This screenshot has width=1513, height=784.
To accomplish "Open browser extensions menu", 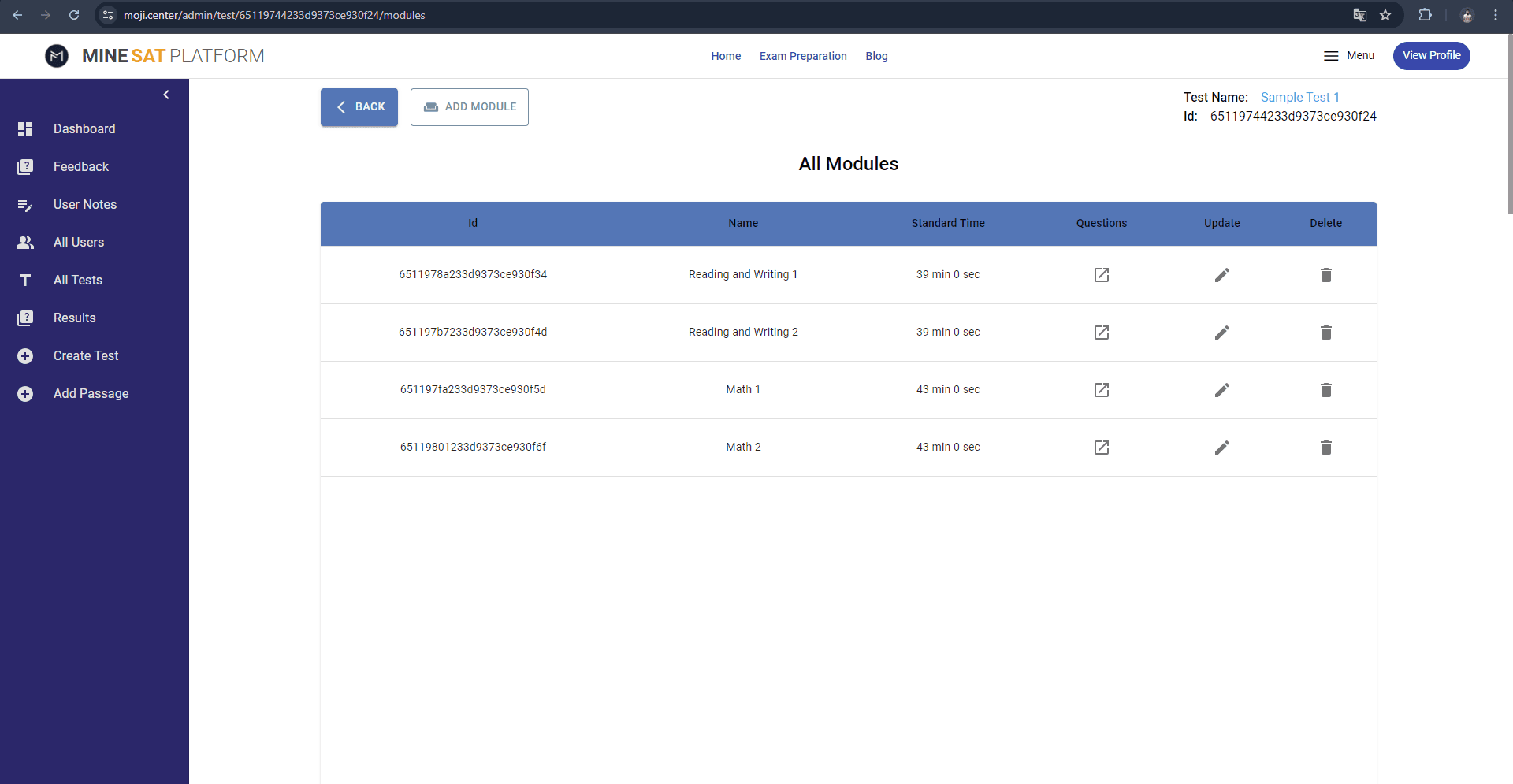I will pos(1426,15).
